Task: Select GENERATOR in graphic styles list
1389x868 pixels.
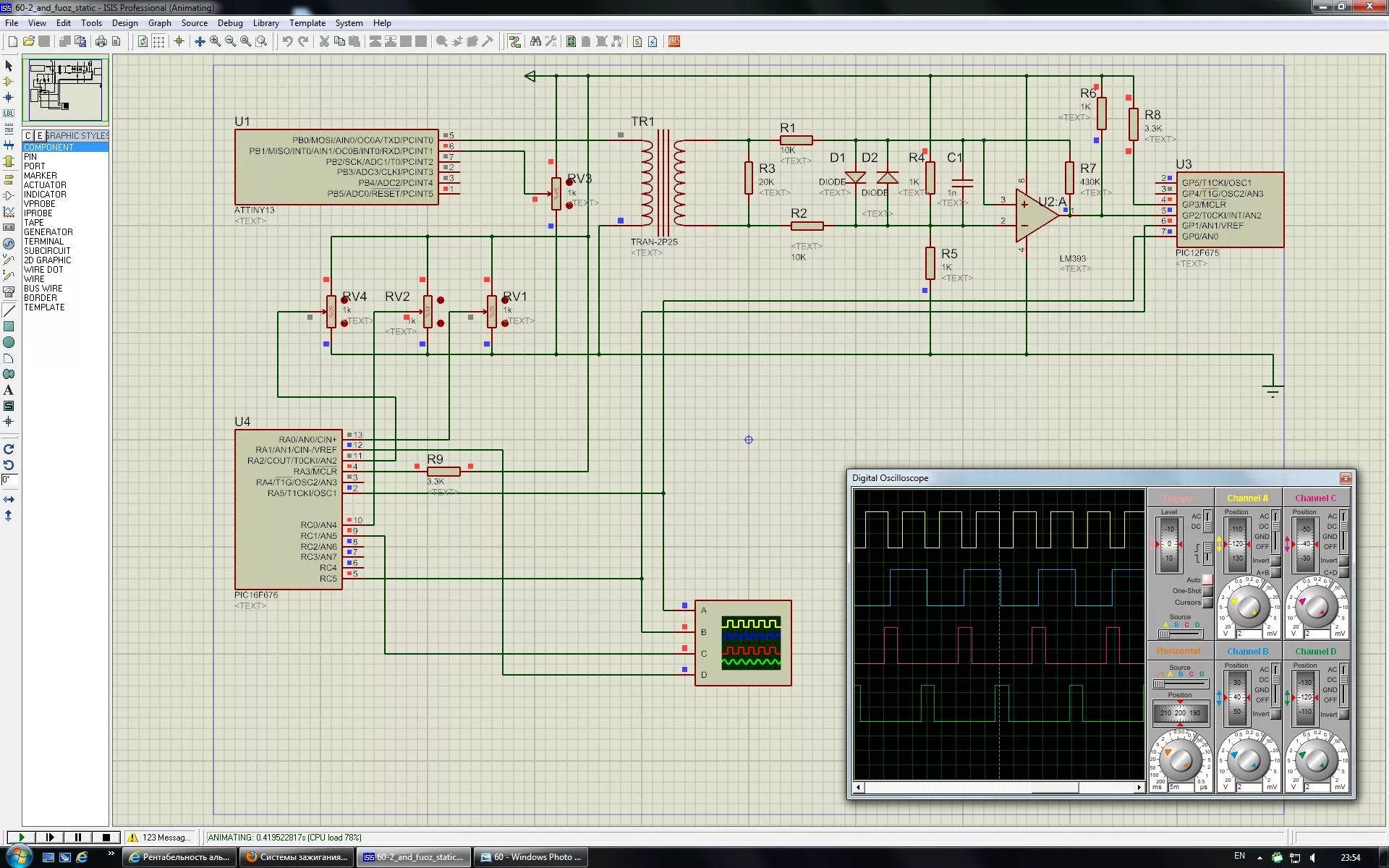Action: (x=48, y=232)
